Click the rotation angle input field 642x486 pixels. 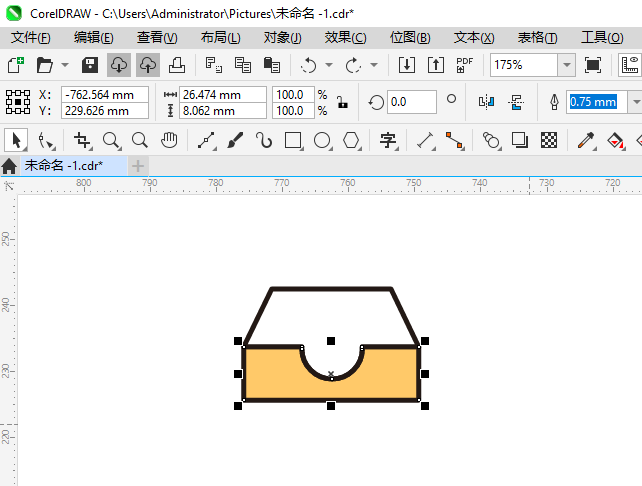[411, 102]
